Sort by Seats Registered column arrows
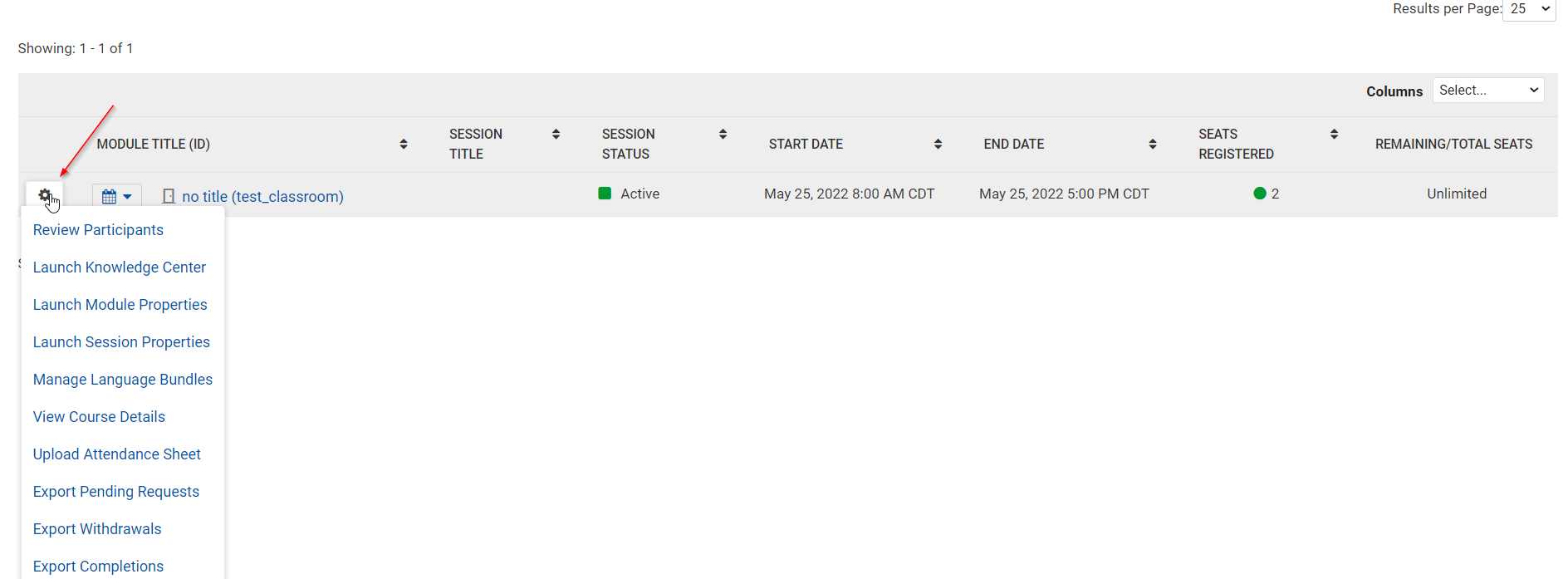 (x=1334, y=135)
